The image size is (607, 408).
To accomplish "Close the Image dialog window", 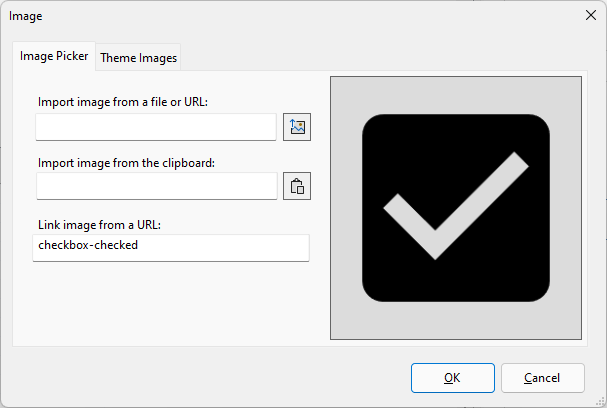I will click(x=591, y=15).
